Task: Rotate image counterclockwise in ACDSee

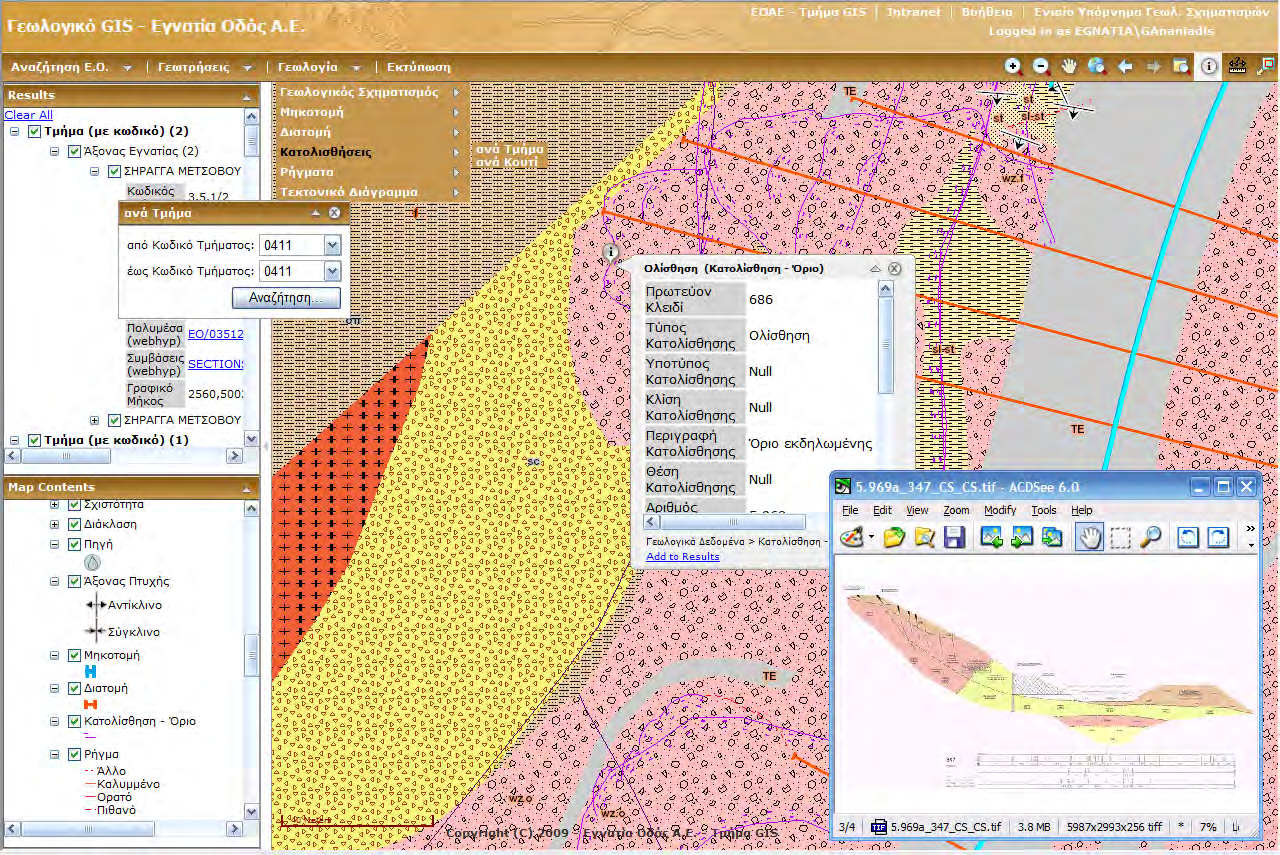Action: coord(1187,537)
